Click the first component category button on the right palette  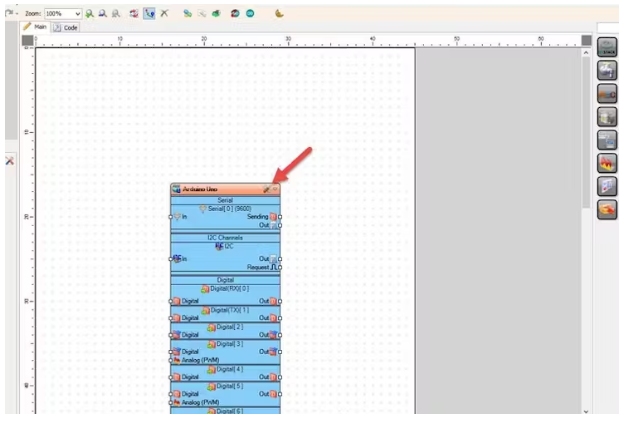point(606,47)
